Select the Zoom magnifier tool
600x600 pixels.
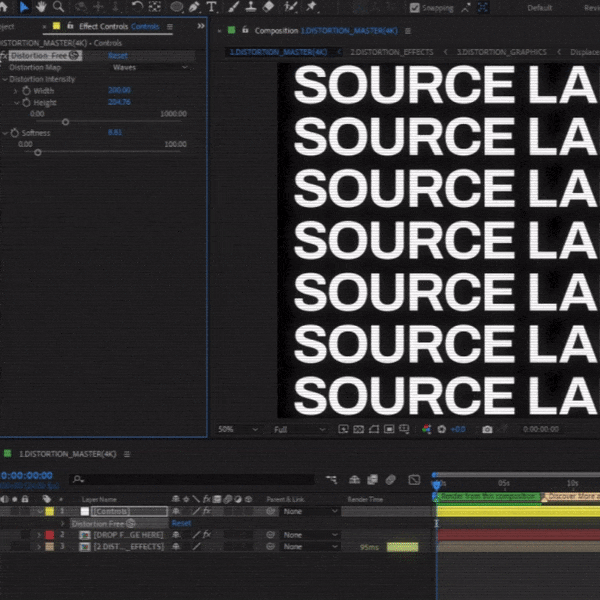coord(58,7)
